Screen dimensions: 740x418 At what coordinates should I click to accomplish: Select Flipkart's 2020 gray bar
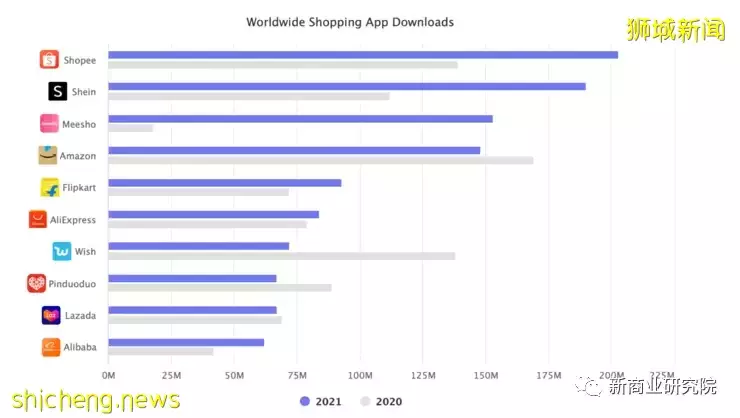198,192
